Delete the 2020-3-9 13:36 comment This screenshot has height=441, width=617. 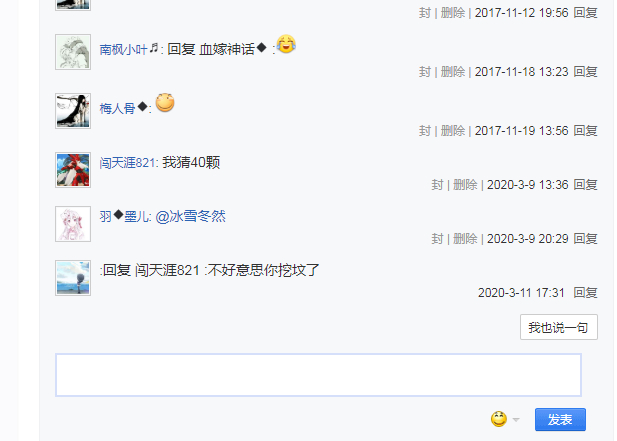pyautogui.click(x=465, y=185)
